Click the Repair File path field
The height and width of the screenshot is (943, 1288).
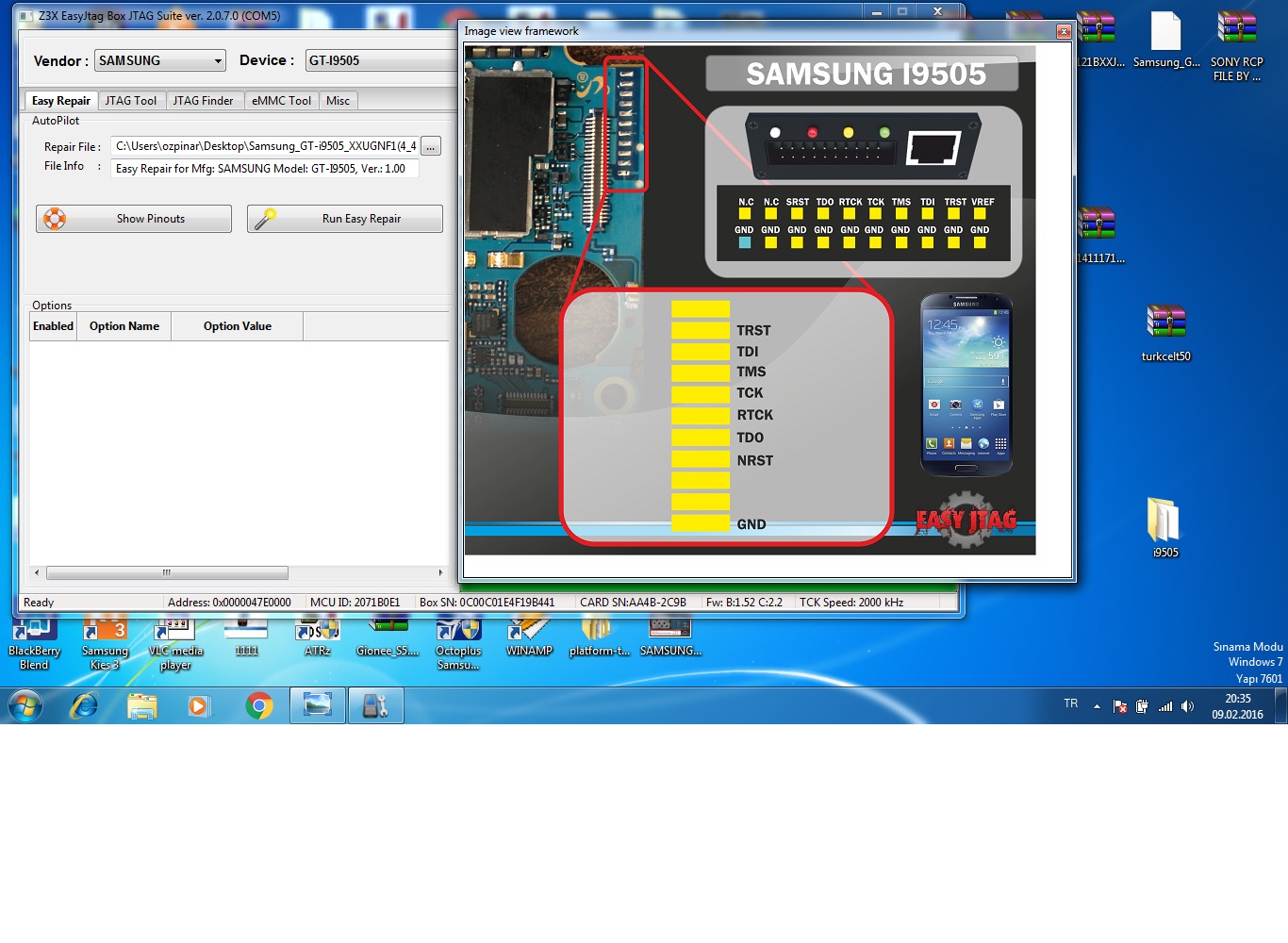pos(265,146)
